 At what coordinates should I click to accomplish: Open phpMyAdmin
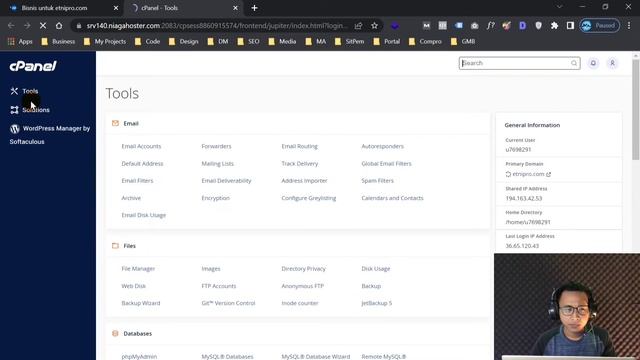click(x=139, y=356)
